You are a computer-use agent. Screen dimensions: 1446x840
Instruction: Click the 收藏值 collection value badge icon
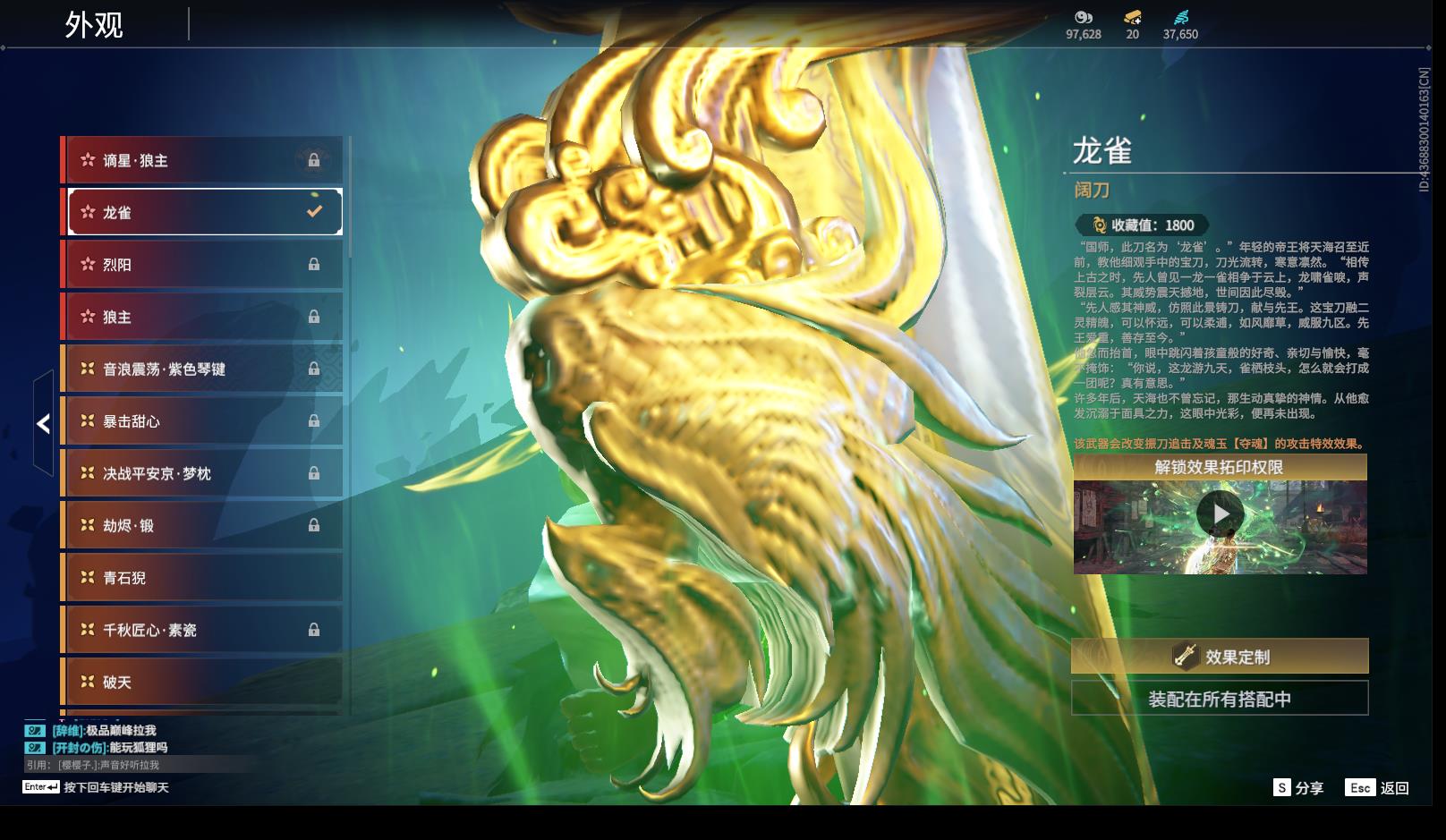click(x=1099, y=225)
